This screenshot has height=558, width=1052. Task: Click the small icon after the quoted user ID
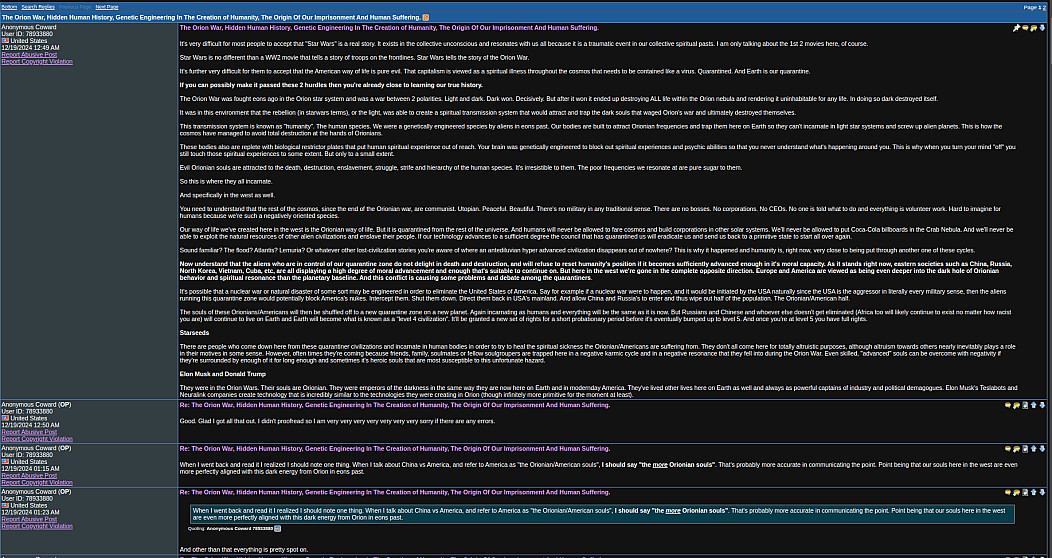point(278,528)
